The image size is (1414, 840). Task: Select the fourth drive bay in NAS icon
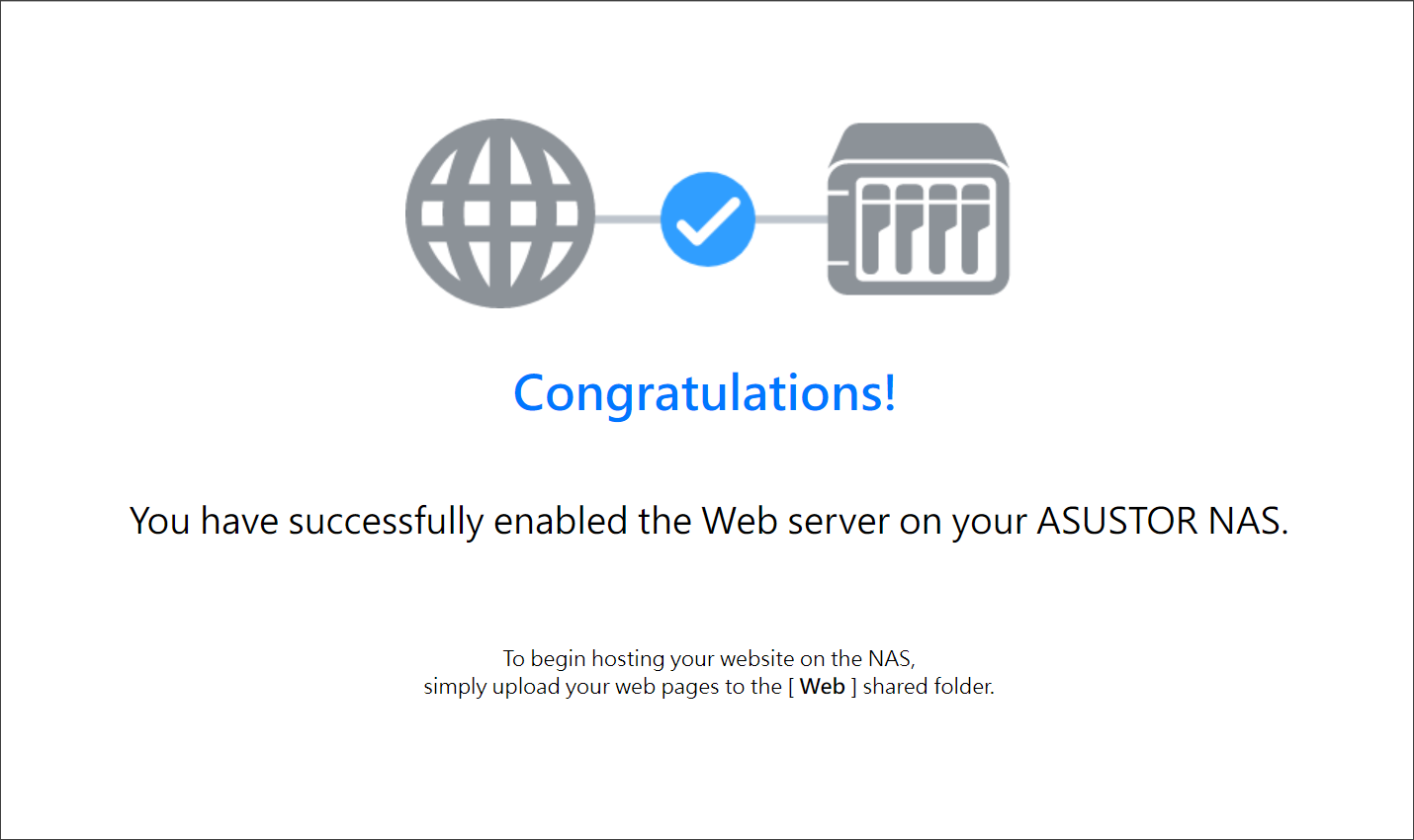pyautogui.click(x=975, y=229)
